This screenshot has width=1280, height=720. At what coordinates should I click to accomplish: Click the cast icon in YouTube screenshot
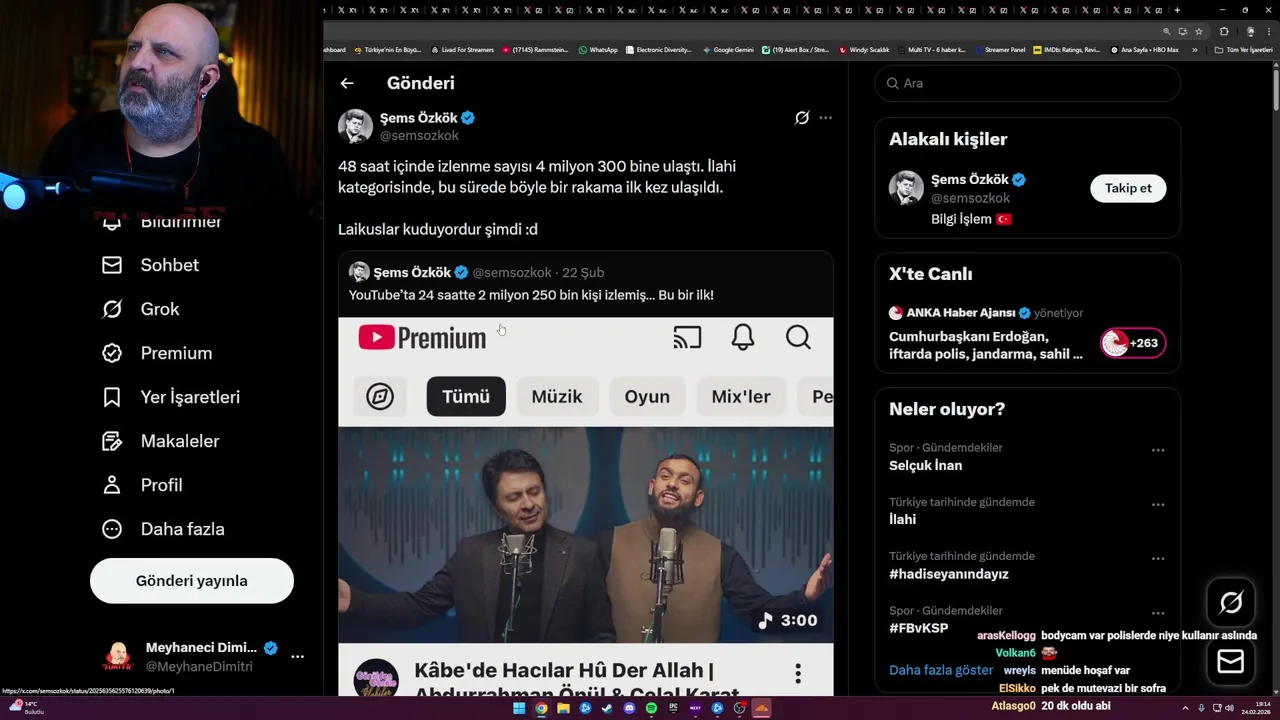pos(687,338)
